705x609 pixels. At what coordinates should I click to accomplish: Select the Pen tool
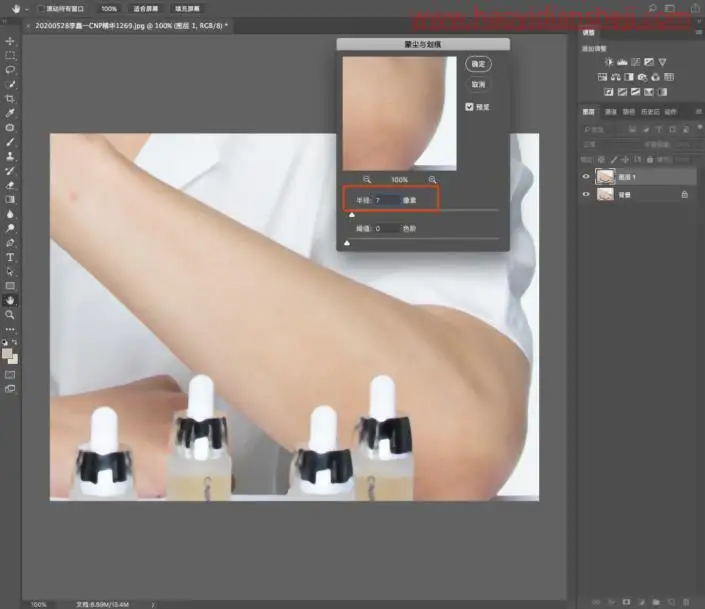pyautogui.click(x=10, y=243)
